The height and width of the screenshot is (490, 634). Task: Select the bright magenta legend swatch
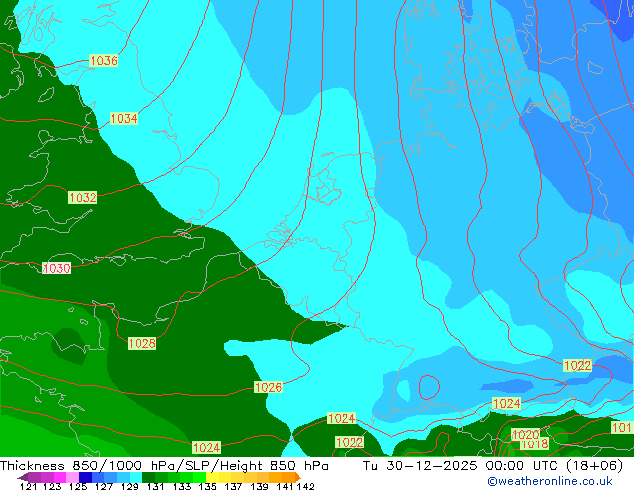(60, 477)
